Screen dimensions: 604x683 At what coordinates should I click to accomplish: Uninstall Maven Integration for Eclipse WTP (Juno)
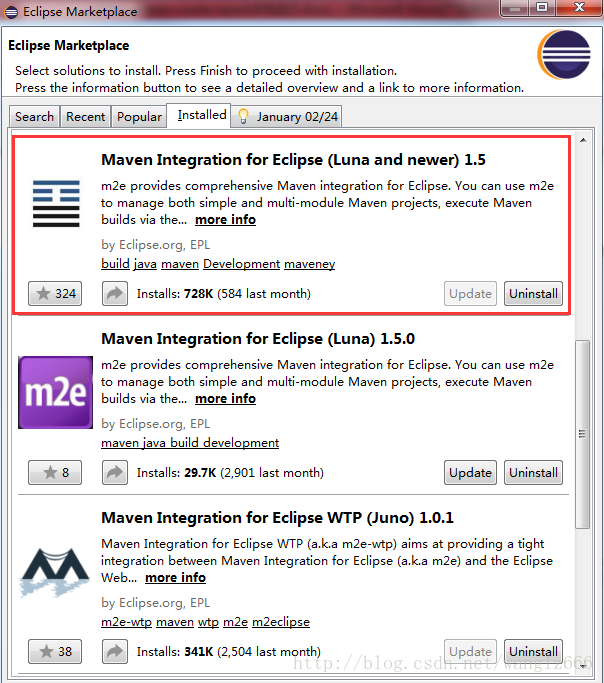coord(533,652)
